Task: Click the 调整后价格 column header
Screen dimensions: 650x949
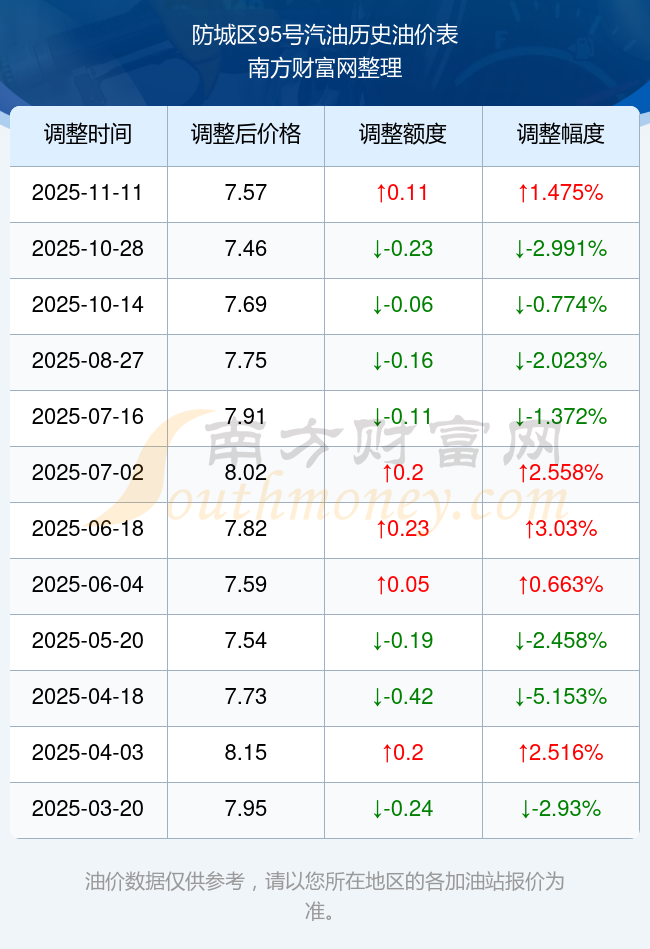Action: tap(245, 135)
